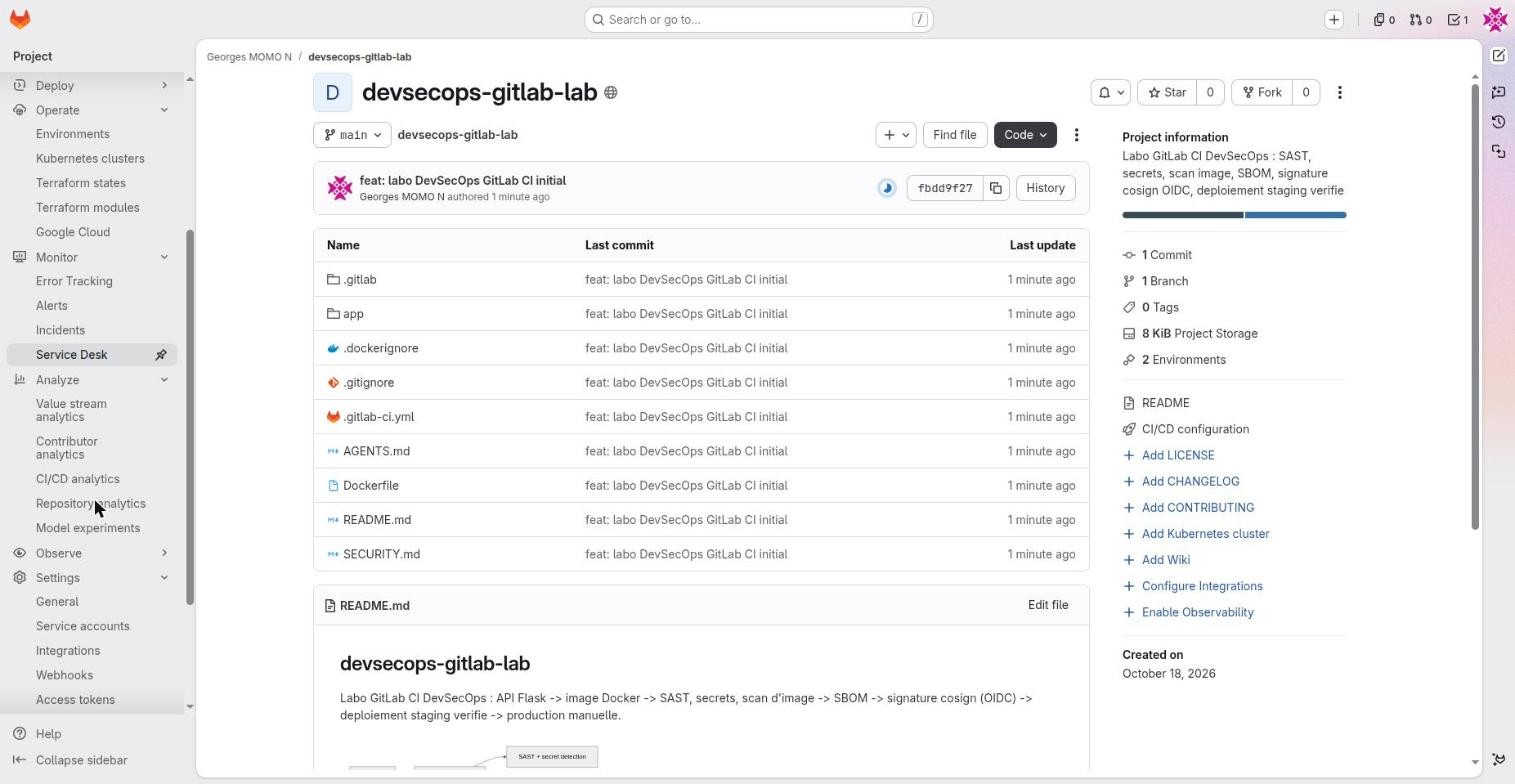Focus the Search or go to field

point(759,19)
